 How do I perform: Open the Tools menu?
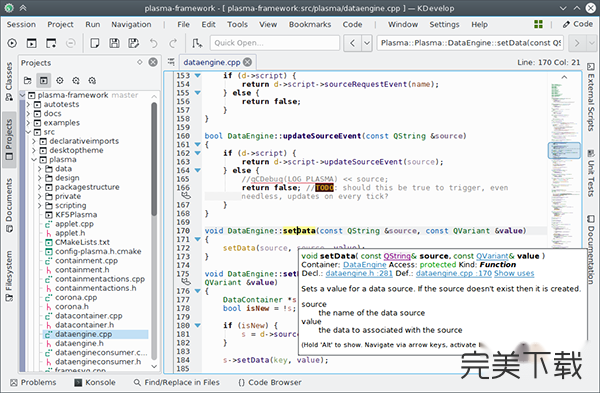(x=237, y=24)
